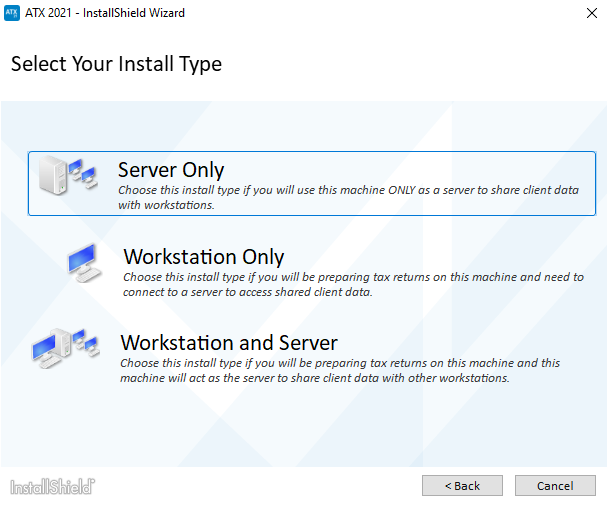Click the Workstation Only description text

[x=350, y=284]
